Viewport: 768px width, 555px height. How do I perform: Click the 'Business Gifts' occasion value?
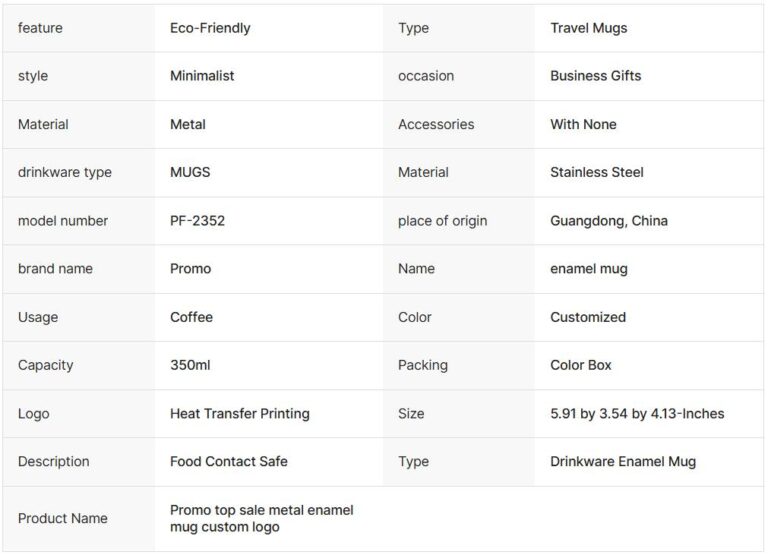pyautogui.click(x=596, y=76)
